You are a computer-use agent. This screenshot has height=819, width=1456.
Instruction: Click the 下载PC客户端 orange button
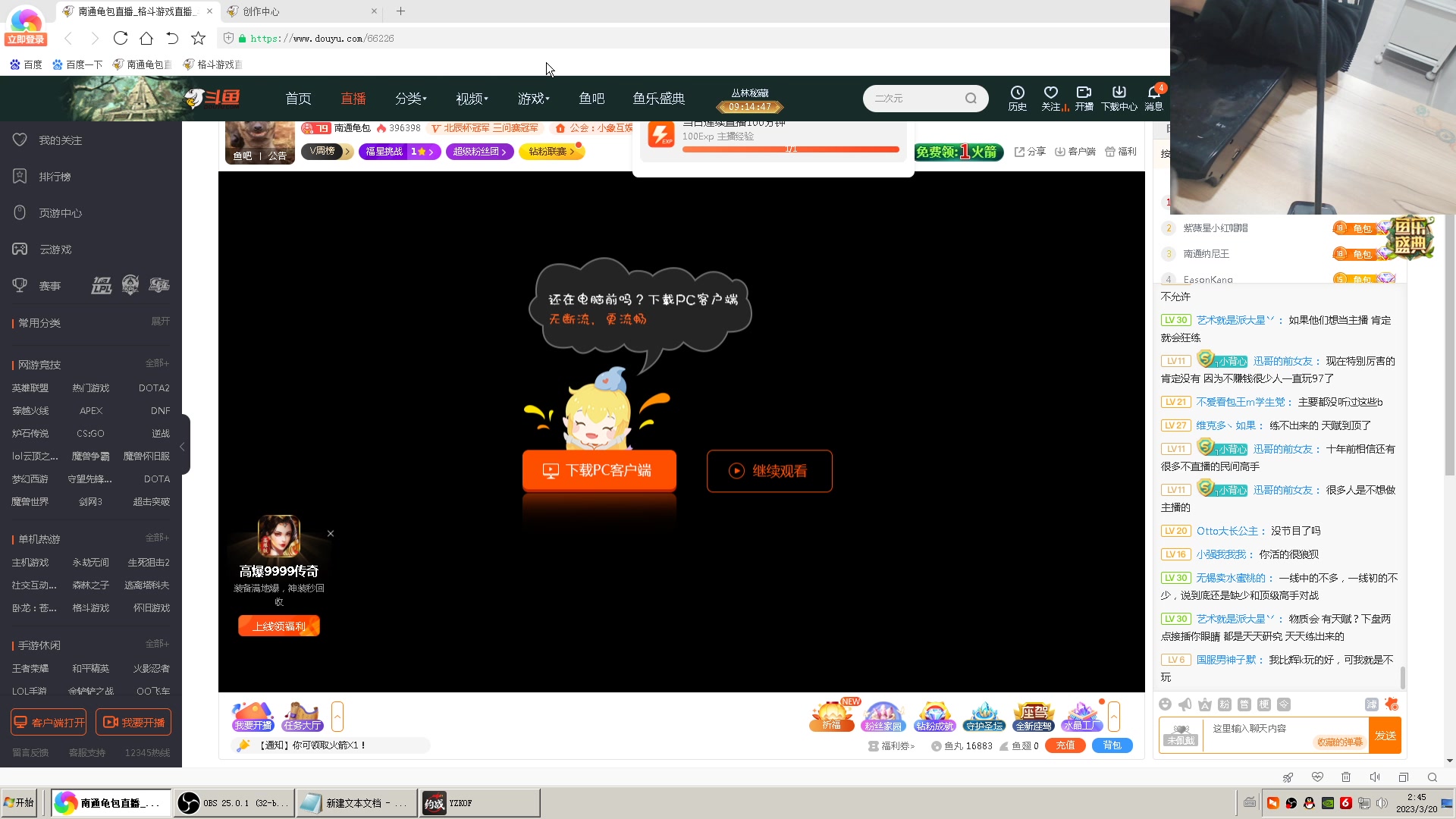[x=599, y=471]
